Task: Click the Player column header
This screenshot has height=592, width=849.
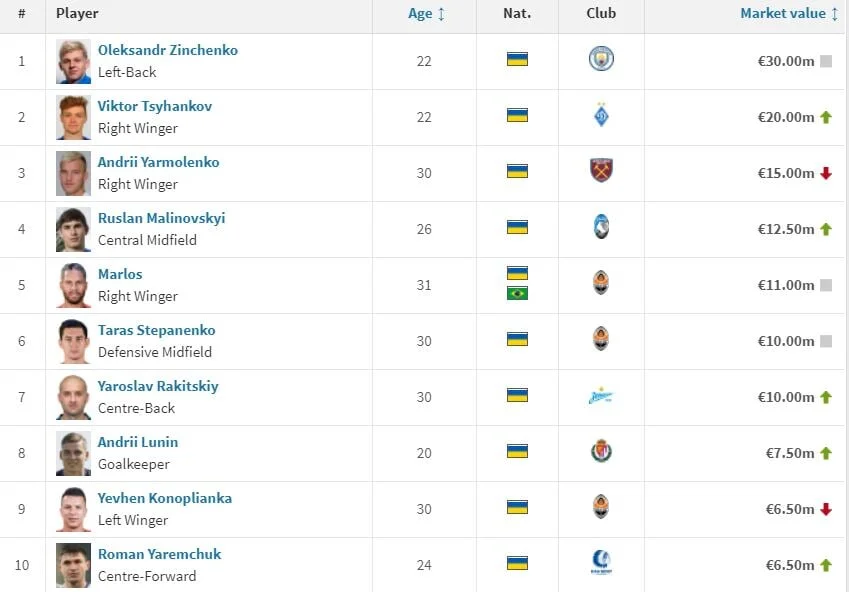Action: click(x=77, y=14)
